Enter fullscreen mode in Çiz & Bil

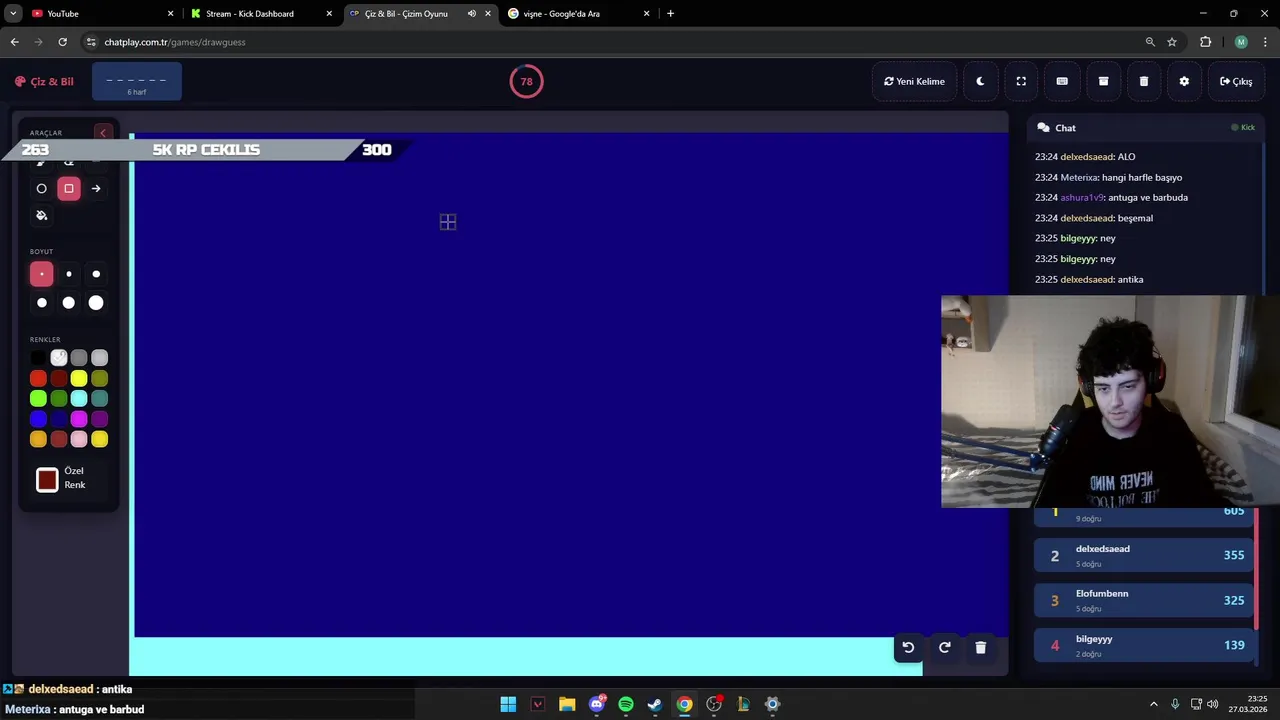1021,81
